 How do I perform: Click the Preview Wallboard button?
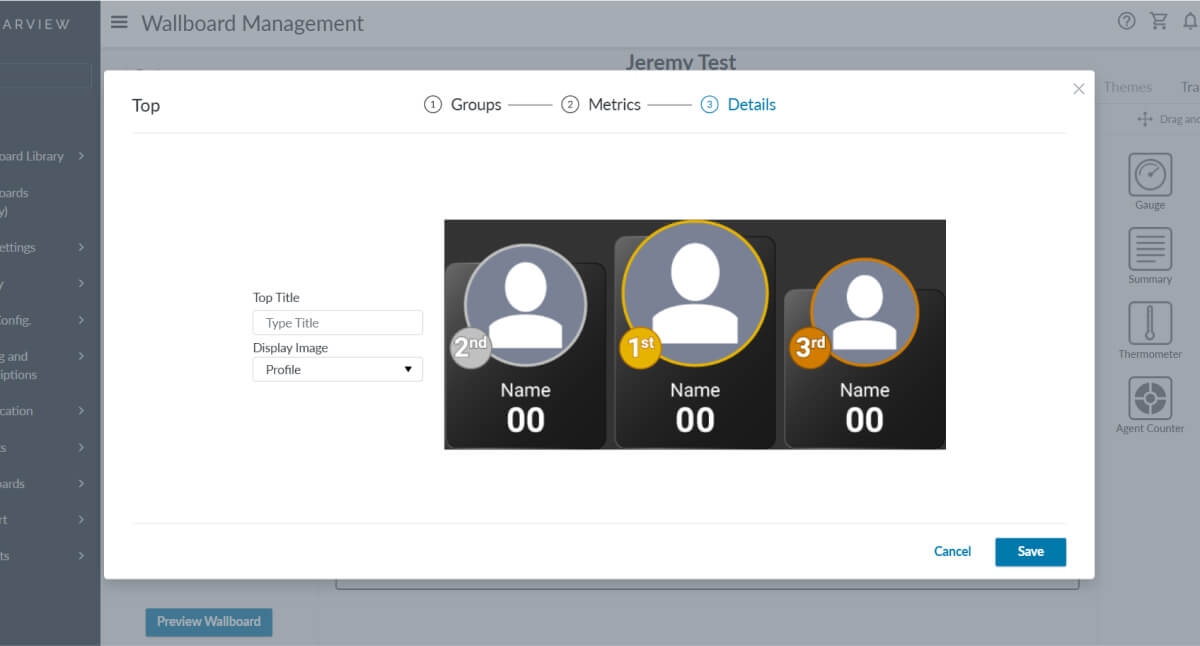pyautogui.click(x=208, y=621)
